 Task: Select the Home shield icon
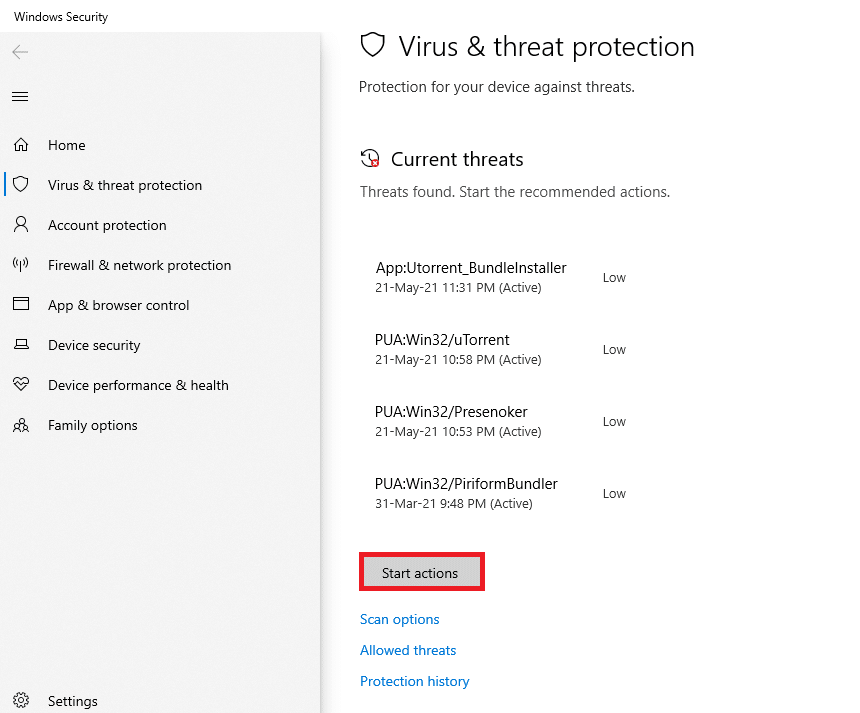click(x=21, y=145)
